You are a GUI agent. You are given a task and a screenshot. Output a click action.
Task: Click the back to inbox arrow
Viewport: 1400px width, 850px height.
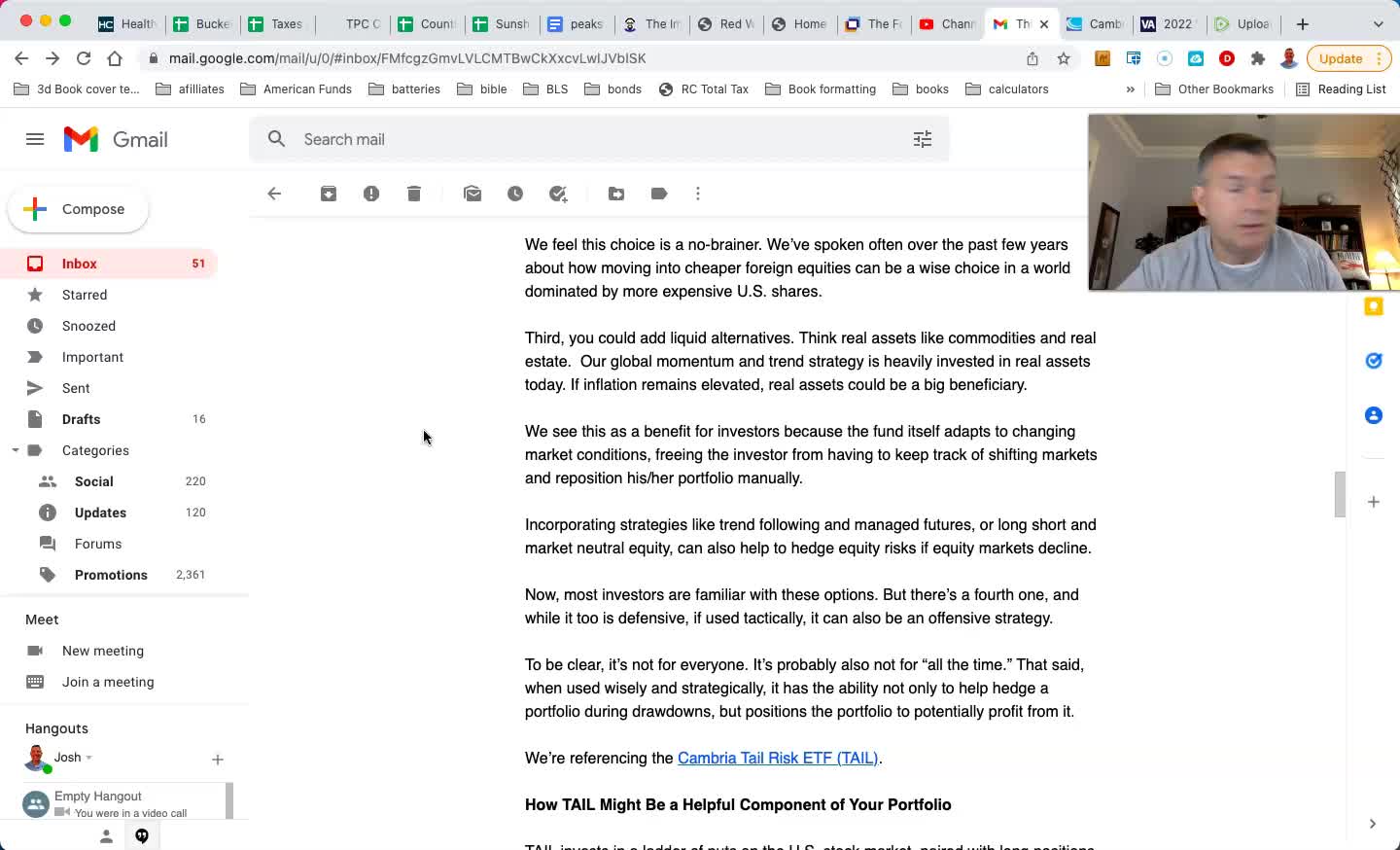pyautogui.click(x=274, y=194)
